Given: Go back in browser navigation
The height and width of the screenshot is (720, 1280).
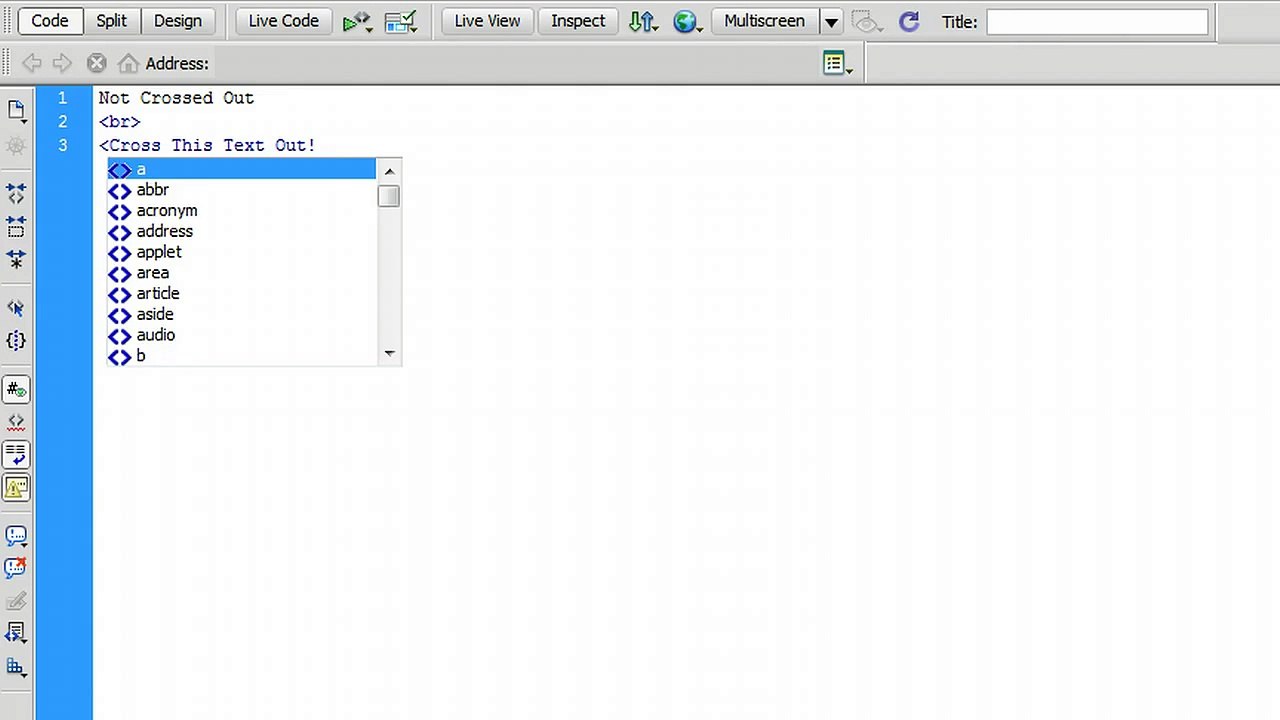Looking at the screenshot, I should tap(32, 64).
